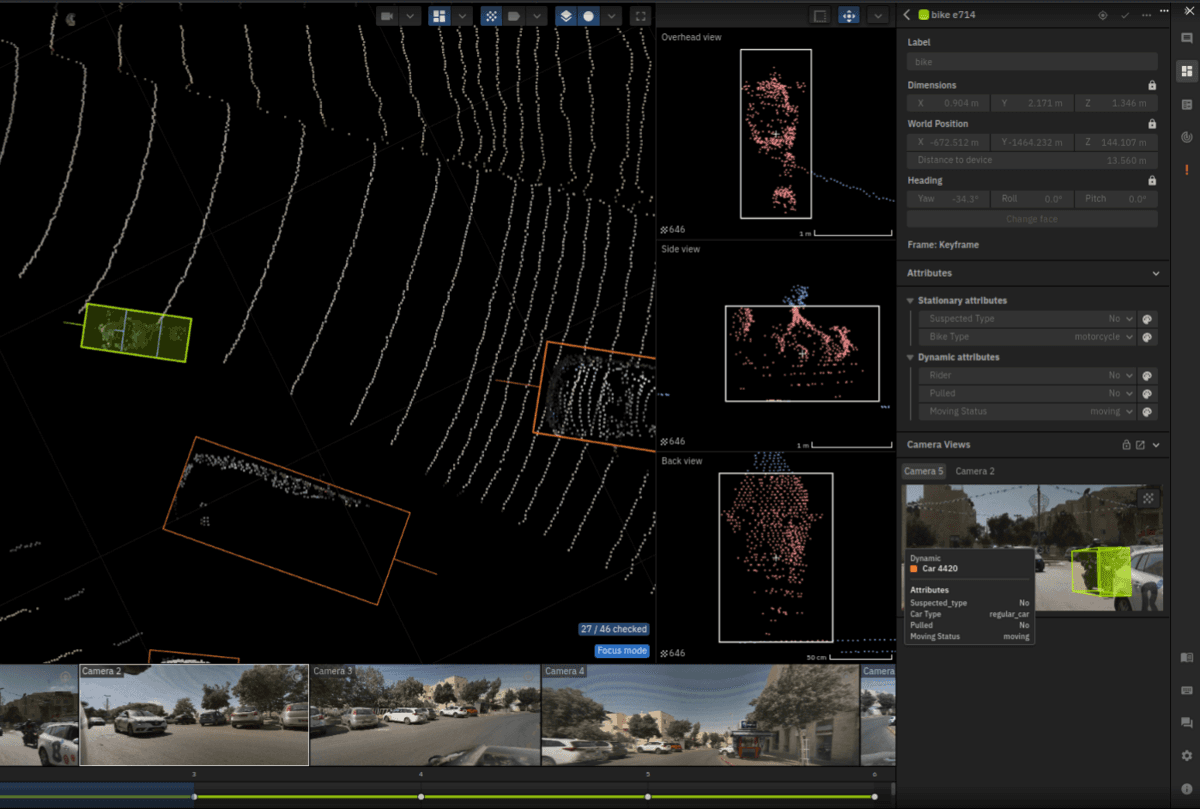Screen dimensions: 1200x809
Task: Toggle the circle shading icon
Action: 589,16
